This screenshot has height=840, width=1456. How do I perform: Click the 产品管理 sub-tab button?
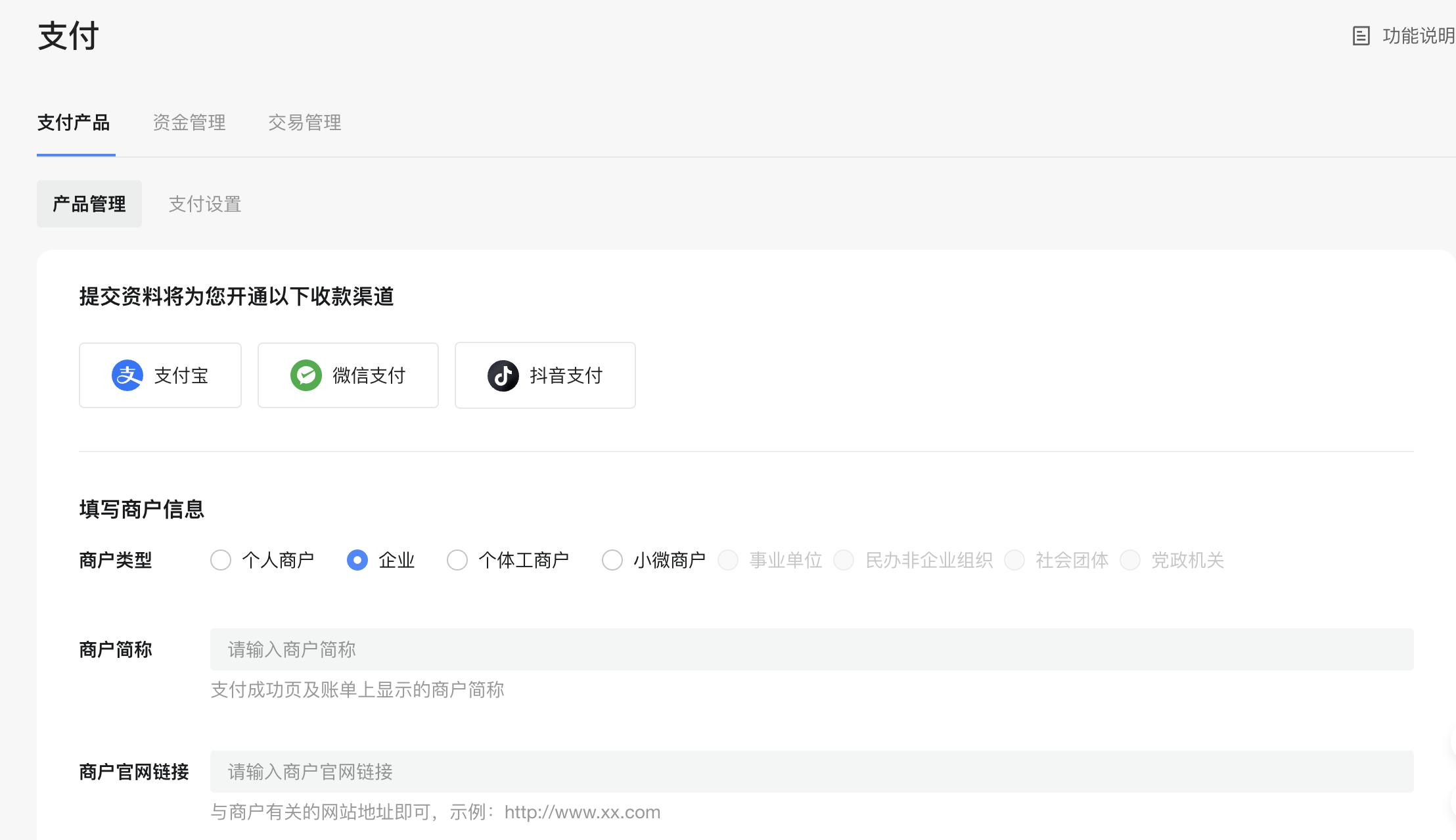(x=89, y=204)
